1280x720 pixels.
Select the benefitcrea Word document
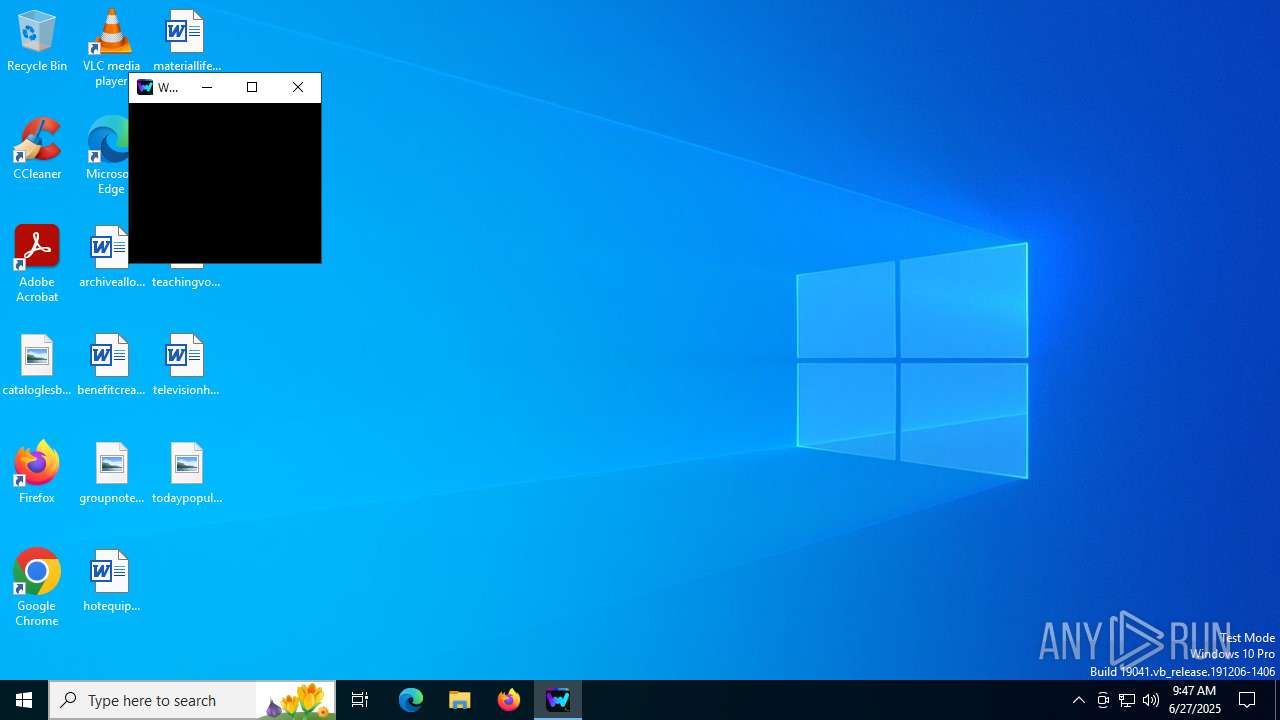pos(111,365)
